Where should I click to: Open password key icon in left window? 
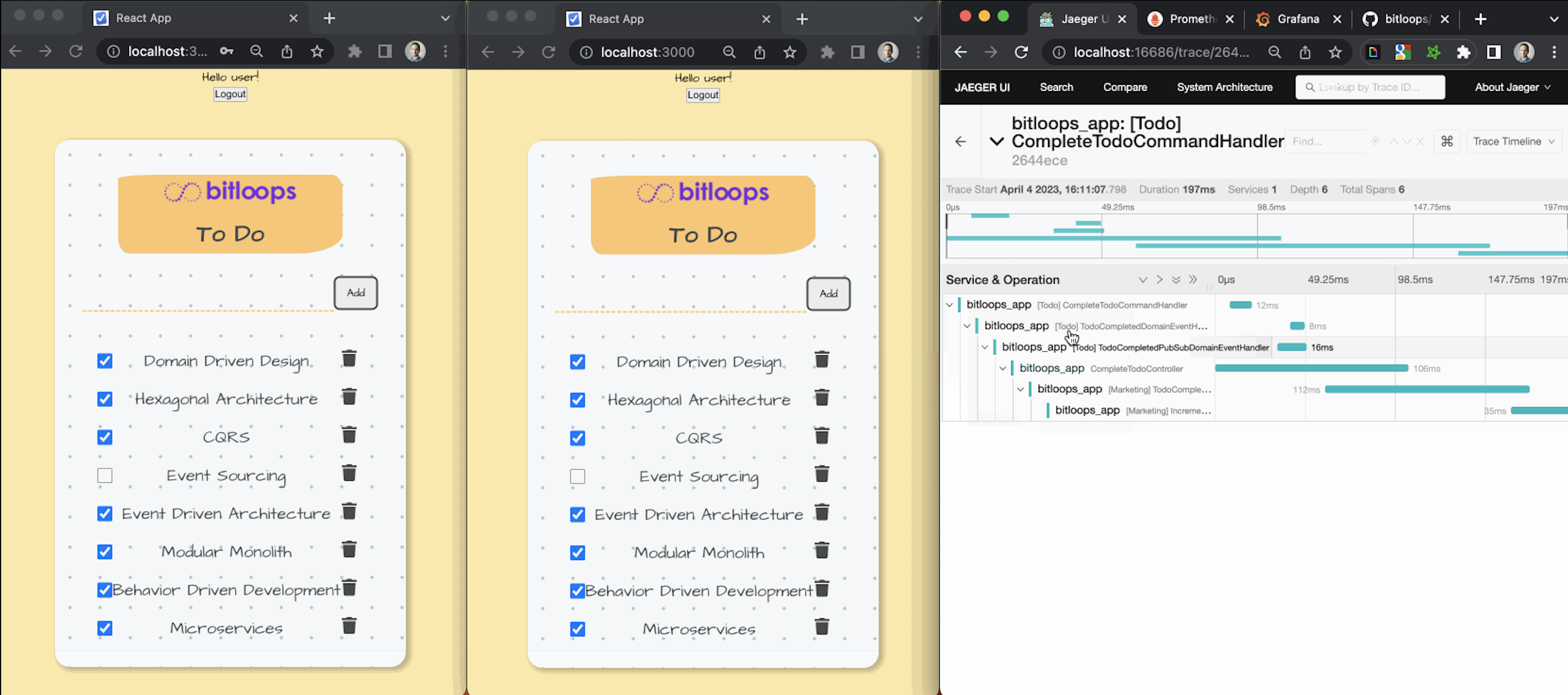tap(227, 52)
